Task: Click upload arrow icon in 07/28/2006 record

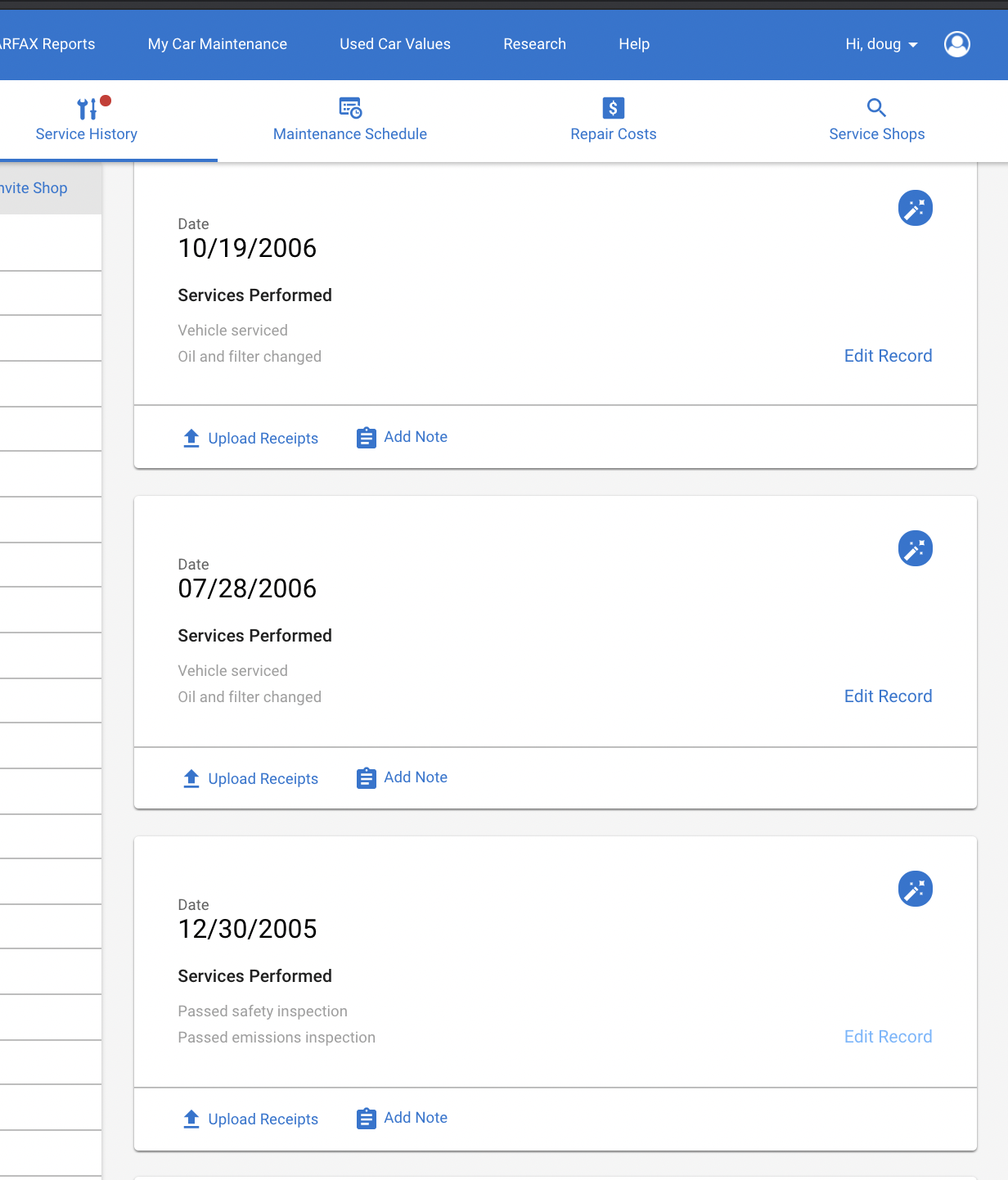Action: 191,778
